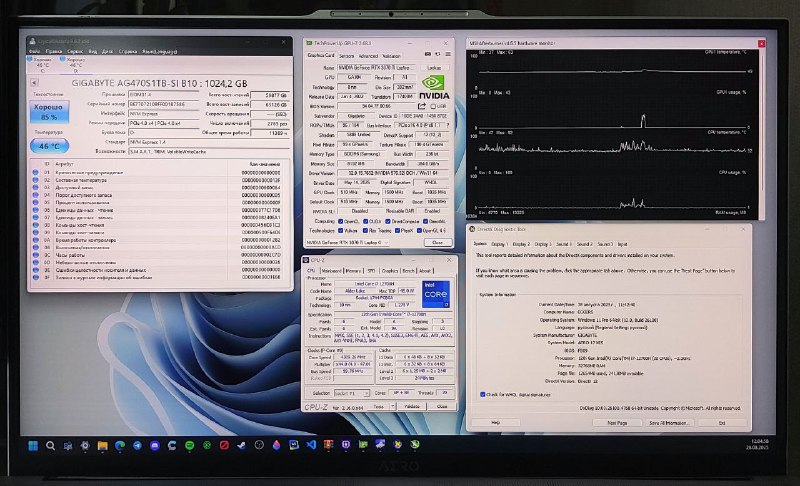Viewport: 800px width, 486px height.
Task: Switch to the Sensors tab in GPU-Z
Action: [346, 56]
